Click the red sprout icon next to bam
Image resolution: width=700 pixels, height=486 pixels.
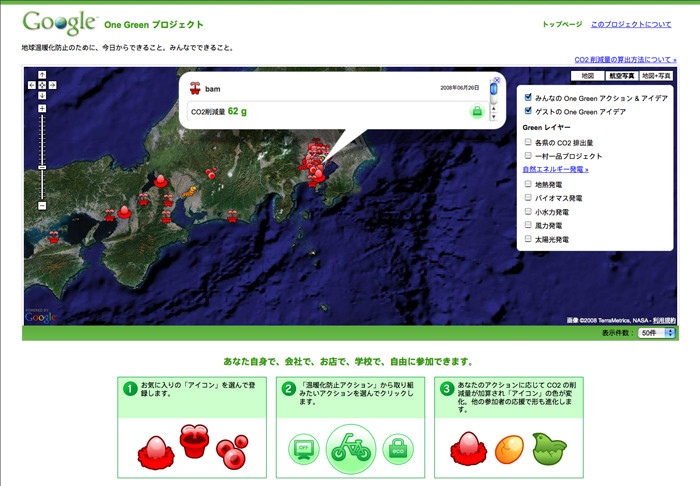coord(195,88)
